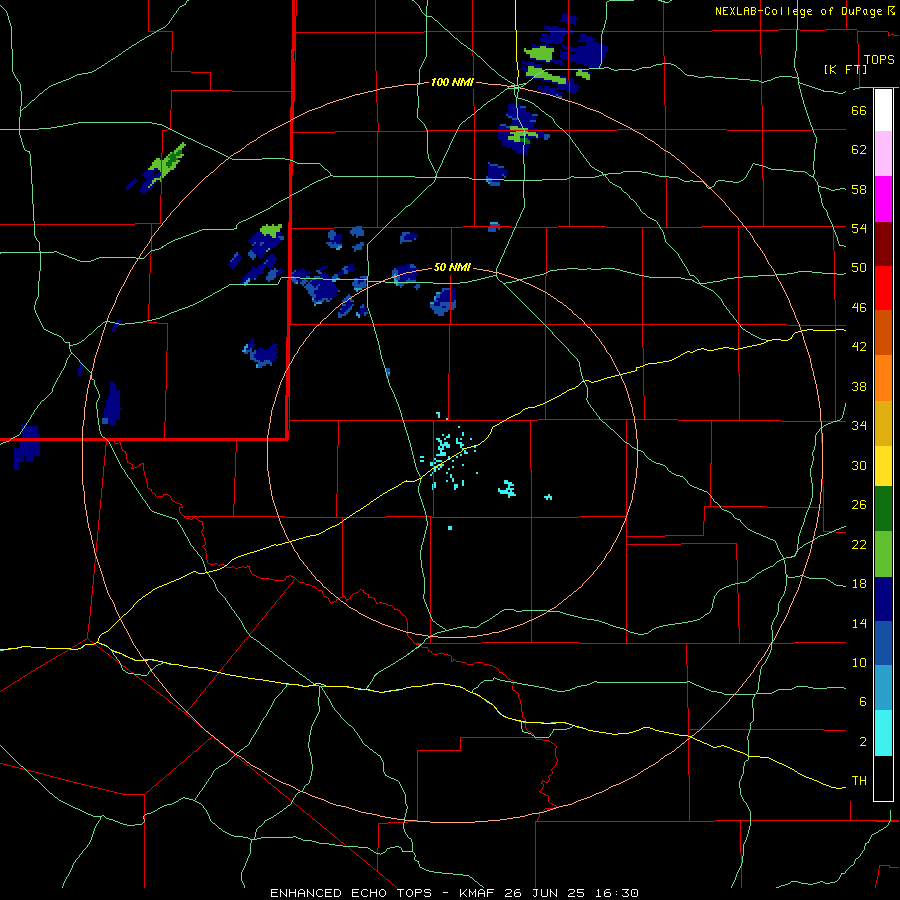
Task: Click the 58 value on the scale
Action: click(859, 189)
